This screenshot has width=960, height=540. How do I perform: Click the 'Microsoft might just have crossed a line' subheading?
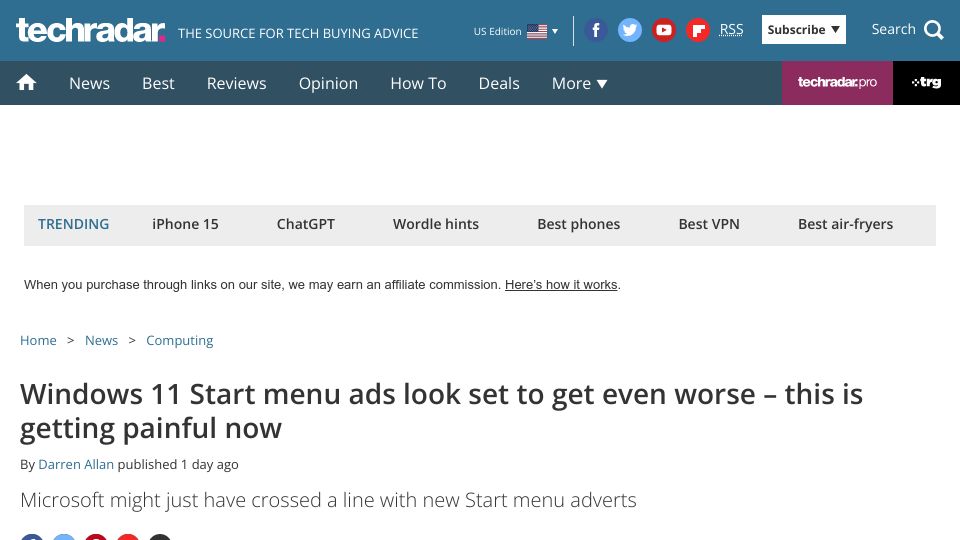(x=328, y=500)
